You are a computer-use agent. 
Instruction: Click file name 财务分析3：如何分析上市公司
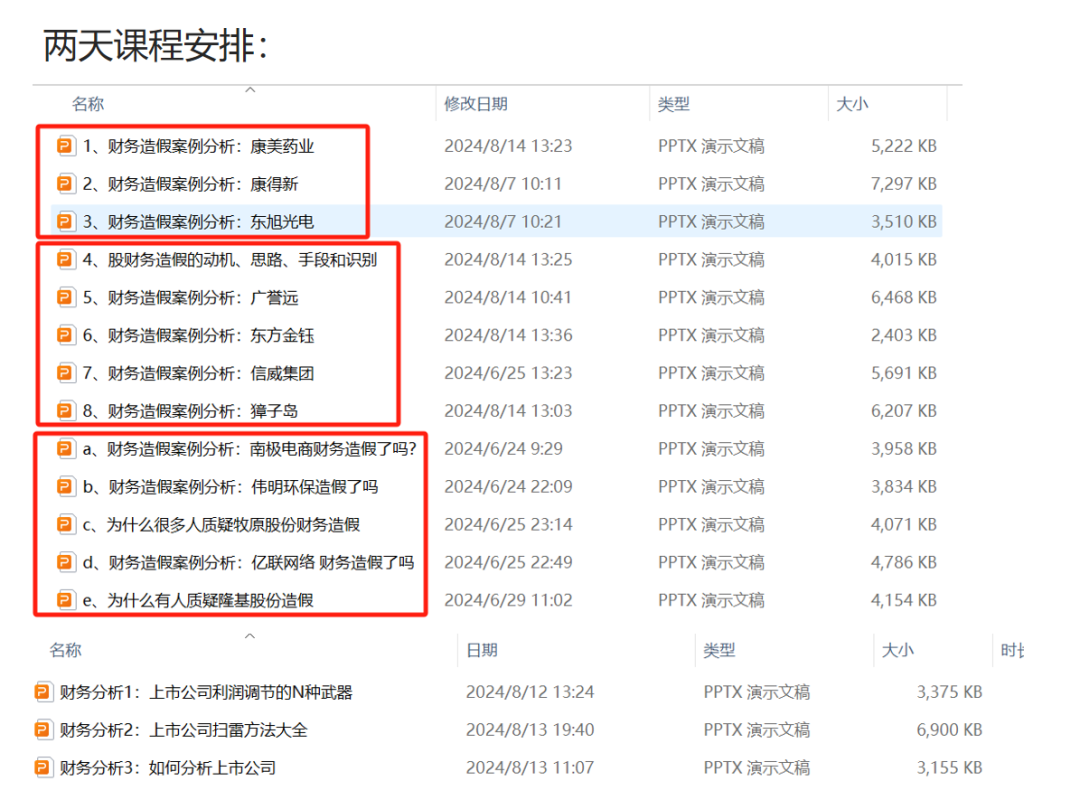tap(167, 768)
